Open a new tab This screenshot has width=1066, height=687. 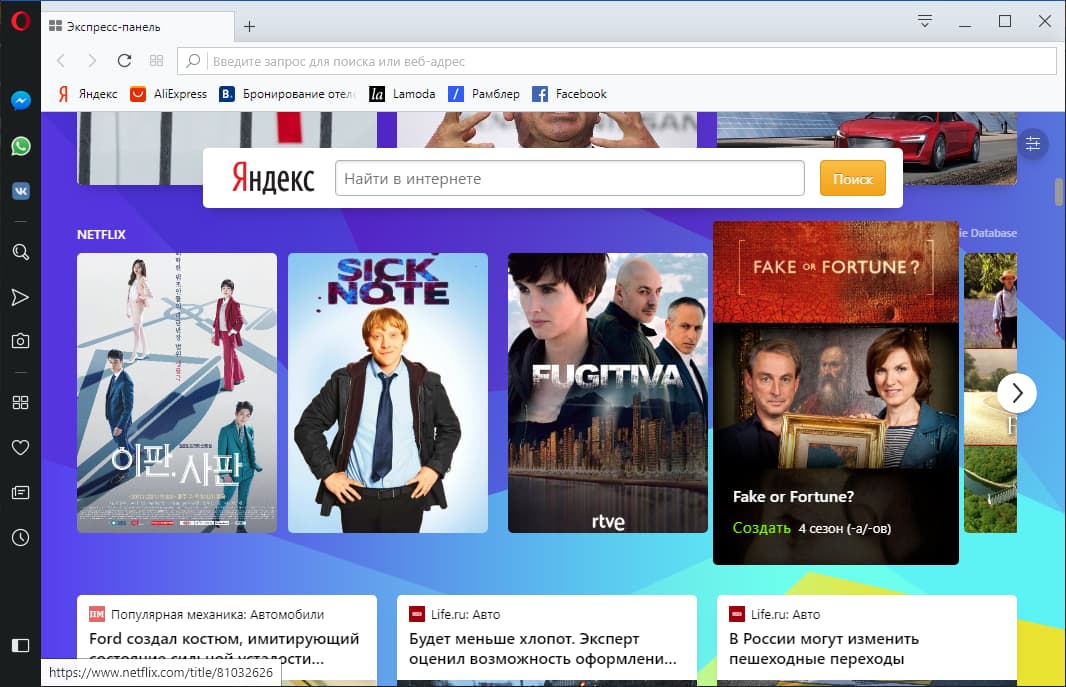point(248,27)
